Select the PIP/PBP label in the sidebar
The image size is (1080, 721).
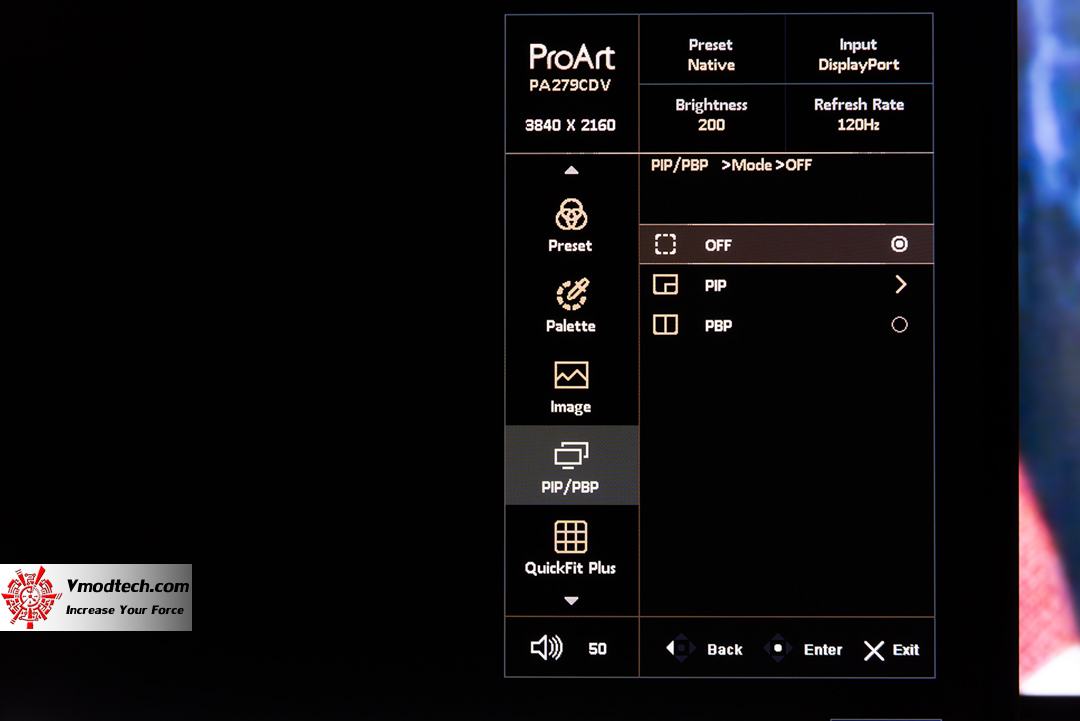570,488
